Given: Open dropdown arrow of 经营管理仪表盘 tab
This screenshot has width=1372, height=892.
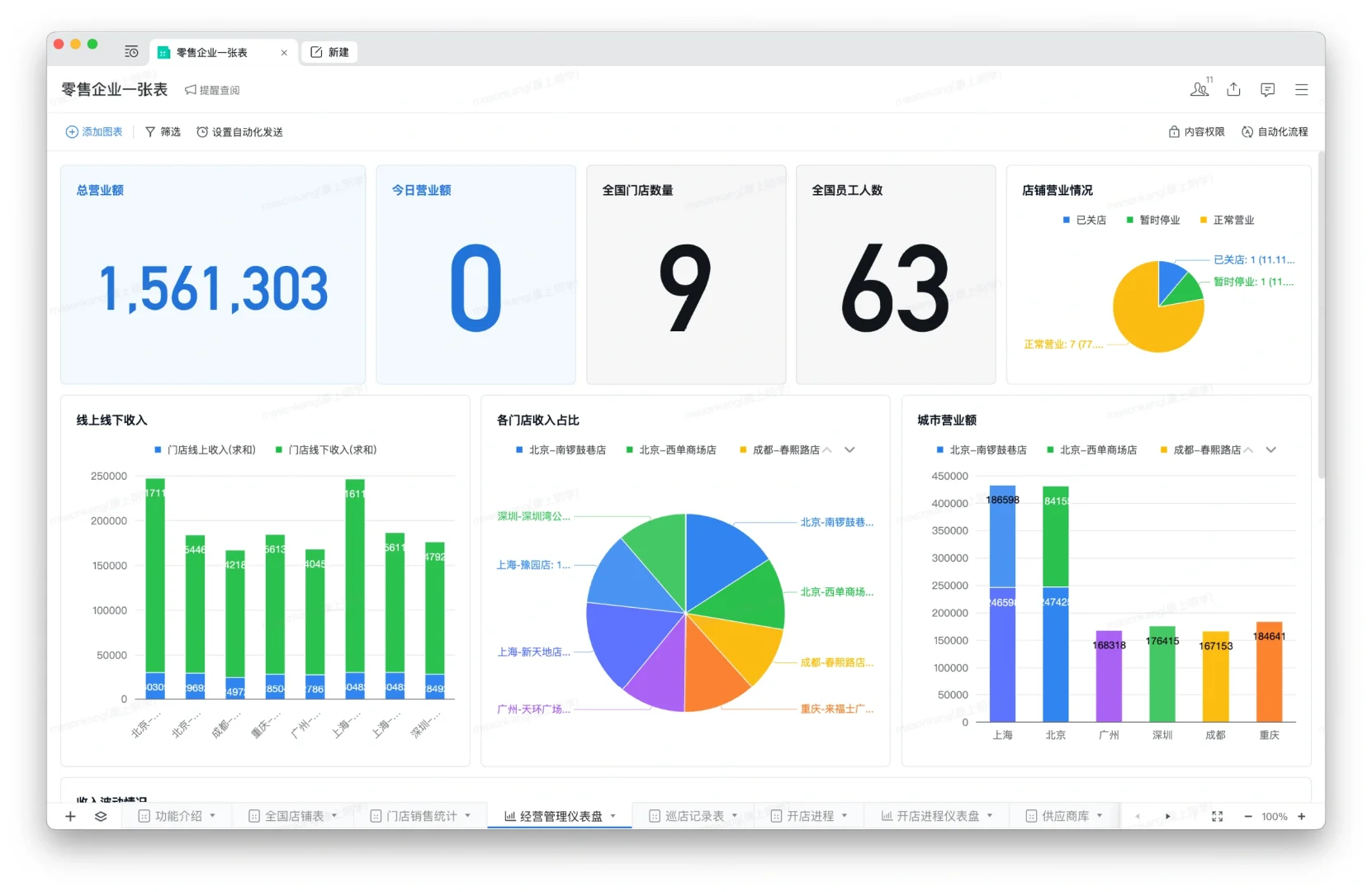Looking at the screenshot, I should [613, 816].
